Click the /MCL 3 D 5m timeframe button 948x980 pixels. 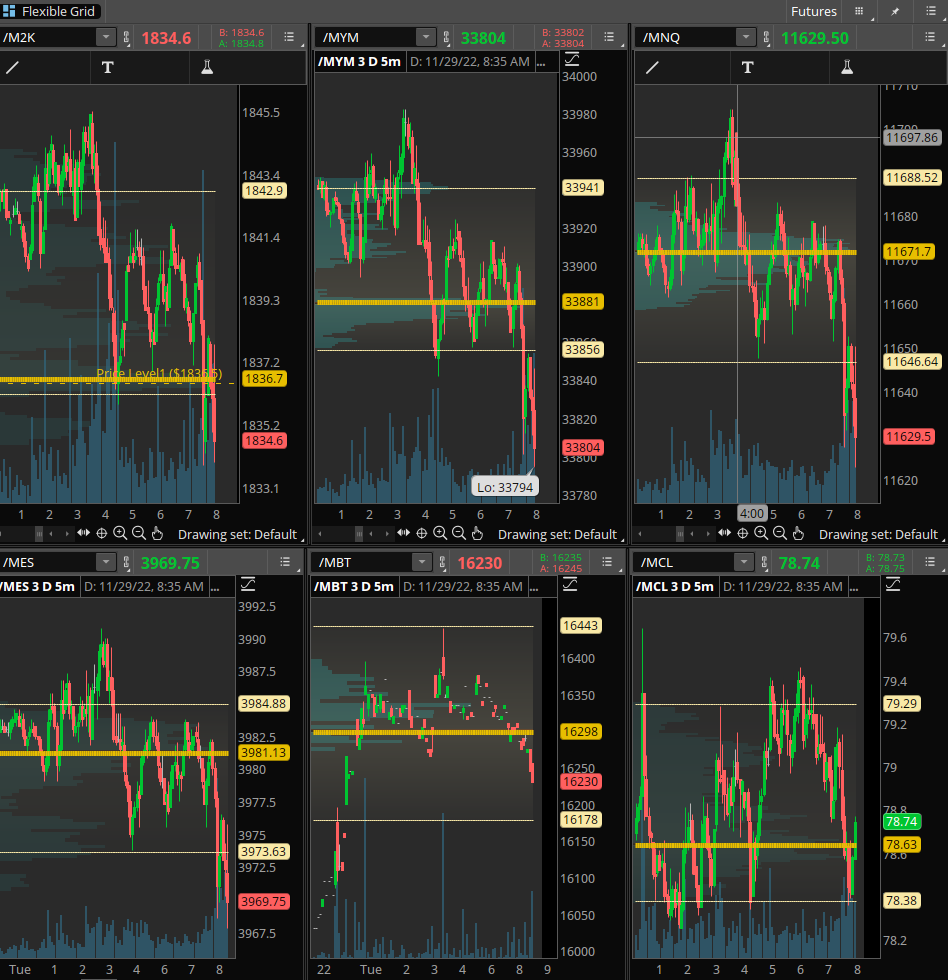675,586
